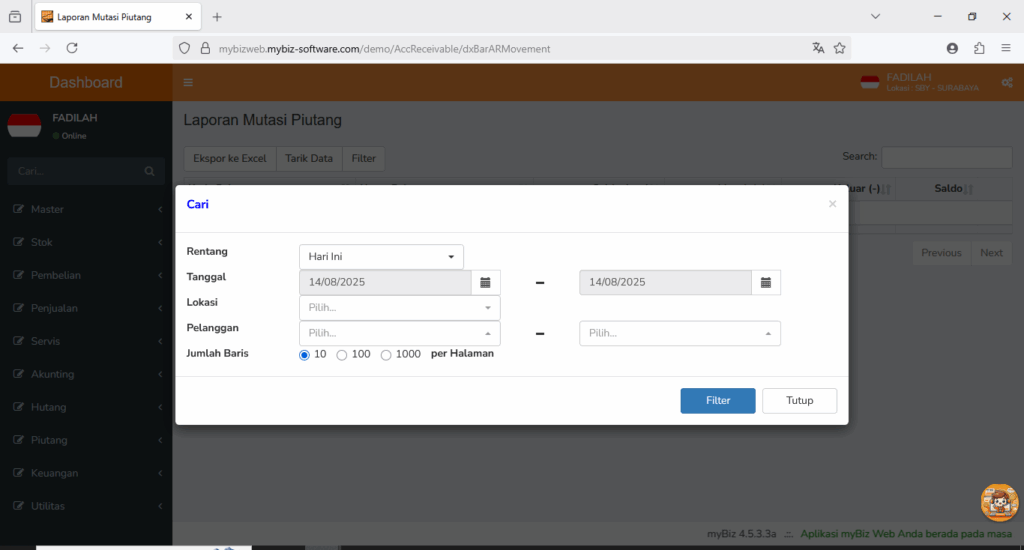Expand the Pembelian sidebar menu
Viewport: 1024px width, 550px height.
[86, 275]
